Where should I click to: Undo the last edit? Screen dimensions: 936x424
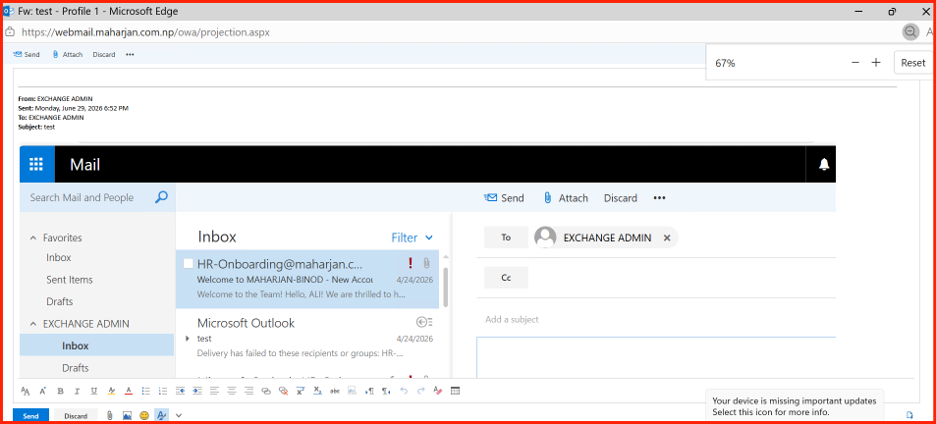coord(404,391)
